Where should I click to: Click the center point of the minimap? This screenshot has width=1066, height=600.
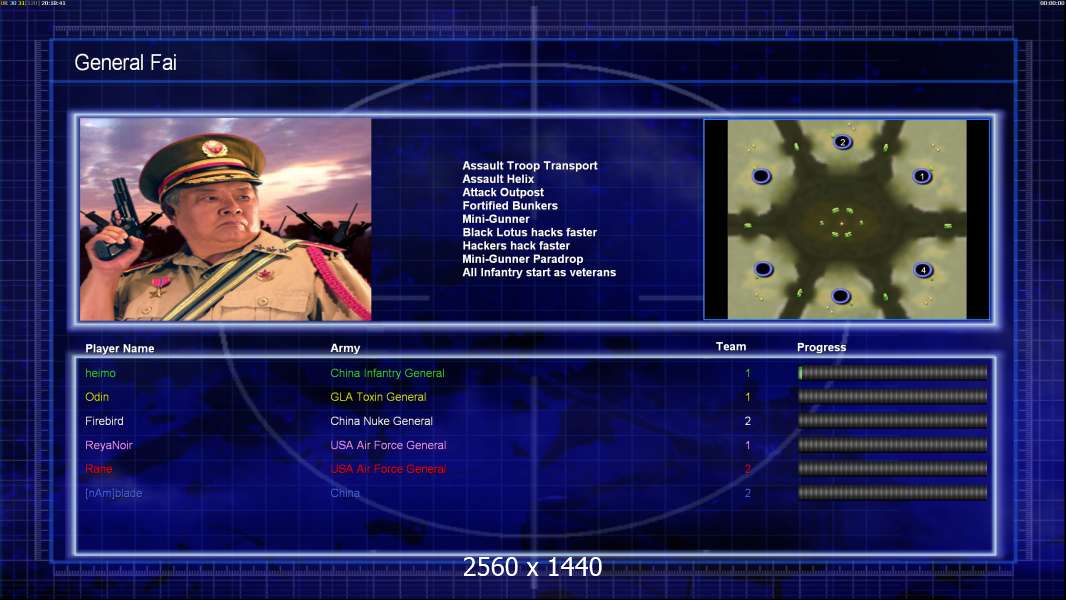click(842, 223)
